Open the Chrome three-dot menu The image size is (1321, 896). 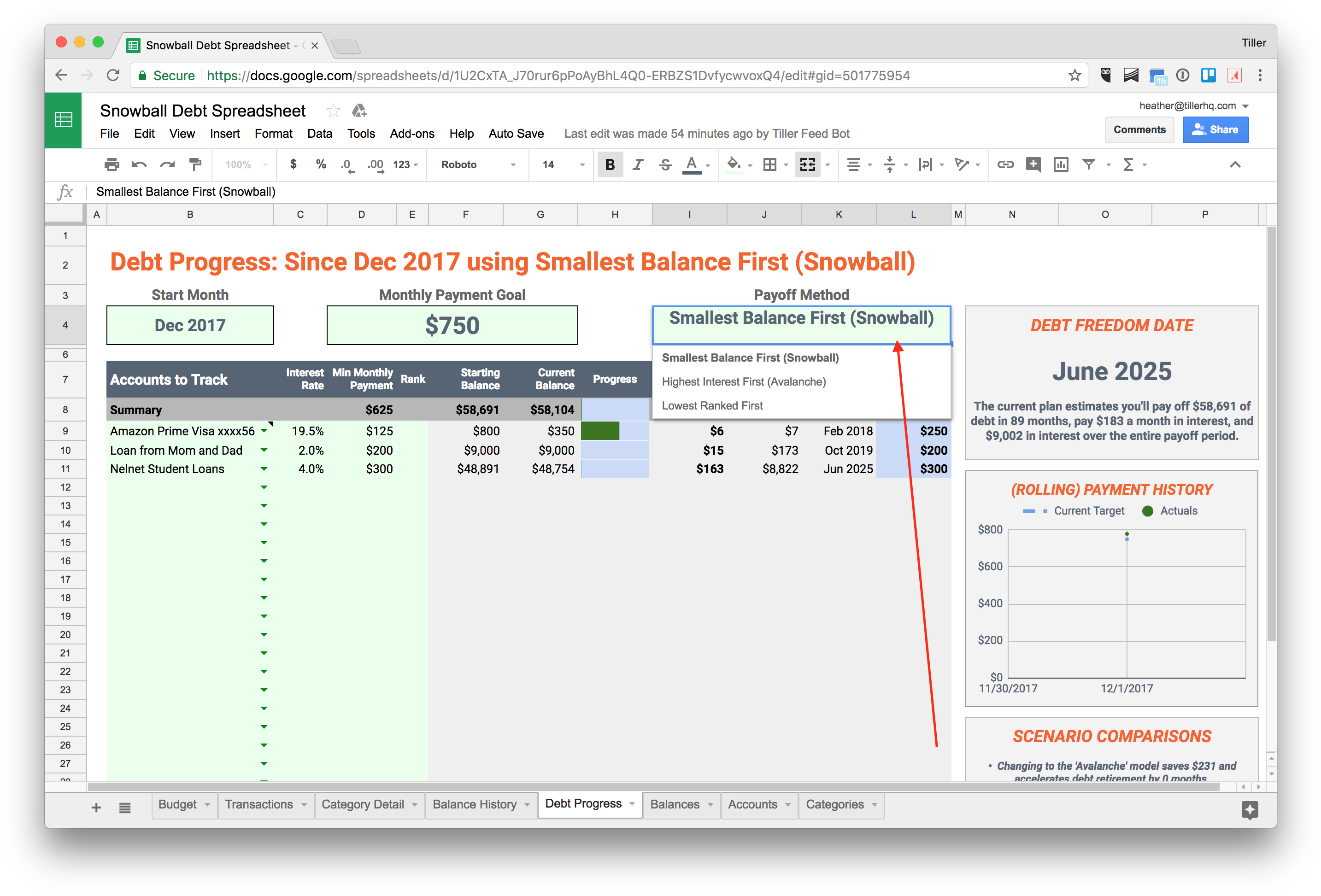1260,76
